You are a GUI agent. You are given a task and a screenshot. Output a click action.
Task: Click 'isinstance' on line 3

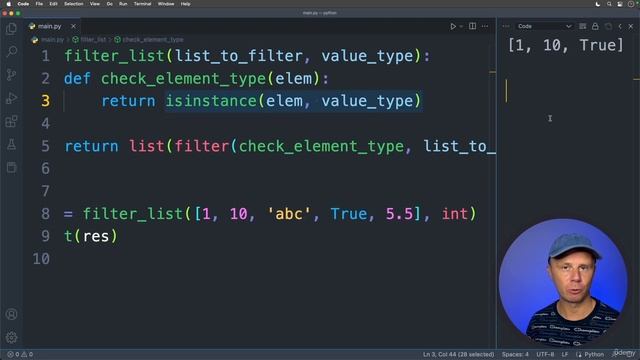(211, 101)
